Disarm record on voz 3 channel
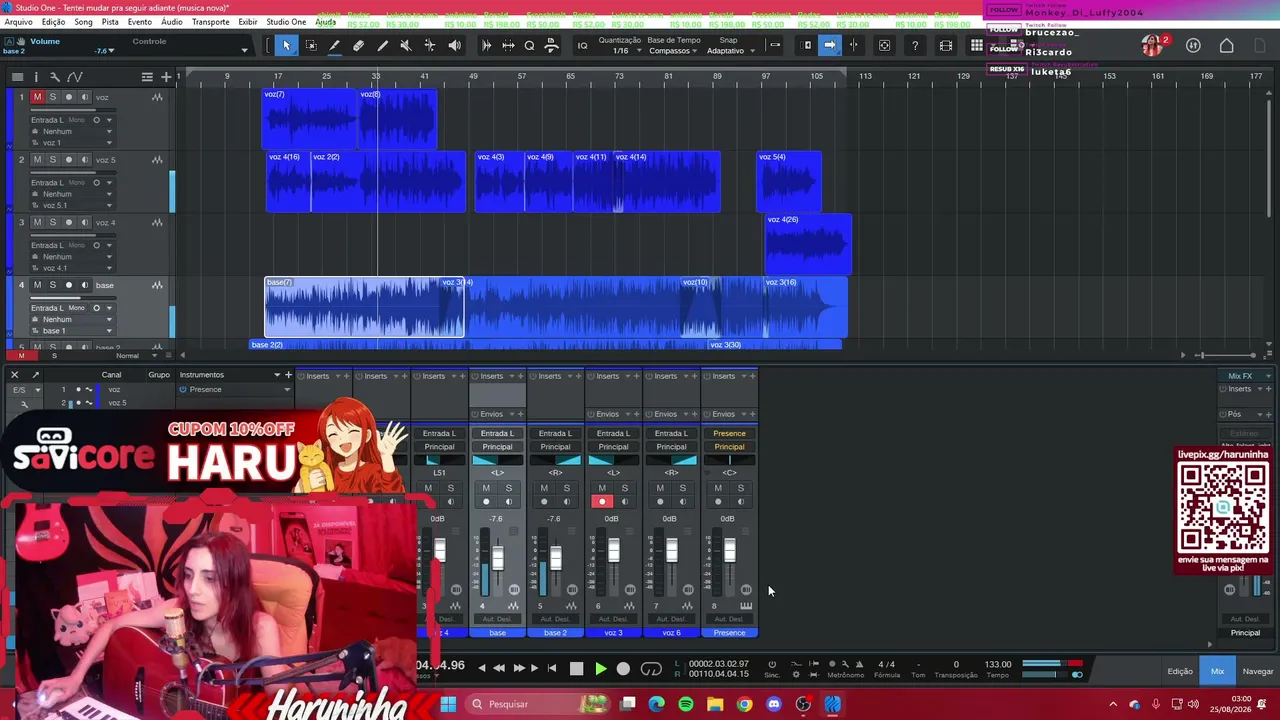This screenshot has width=1280, height=720. coord(601,502)
